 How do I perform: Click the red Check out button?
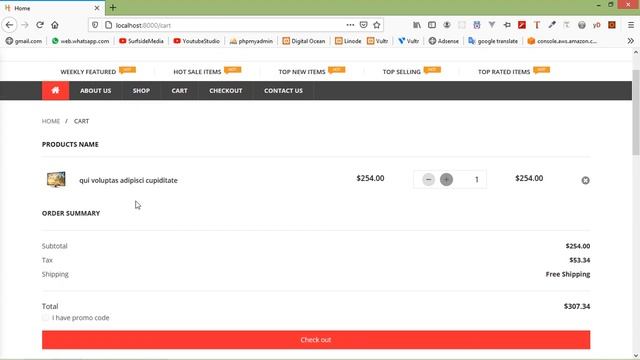316,340
